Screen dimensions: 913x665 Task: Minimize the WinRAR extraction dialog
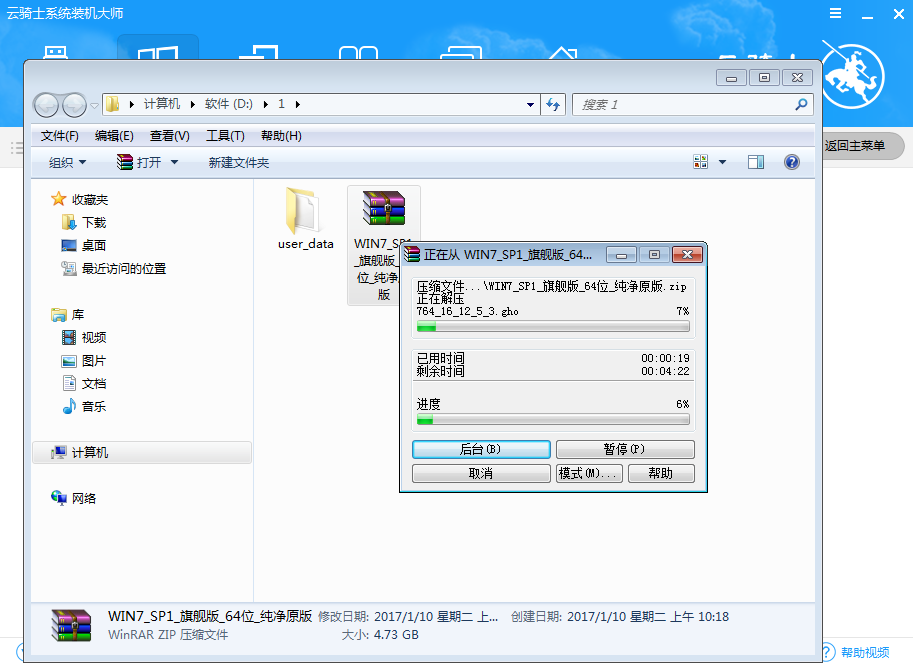(x=621, y=255)
